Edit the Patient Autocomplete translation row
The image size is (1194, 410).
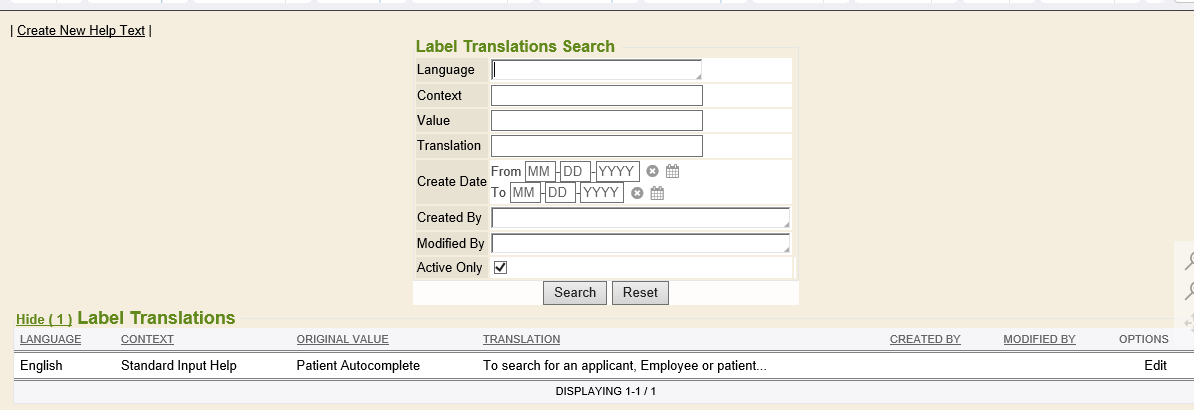(x=1155, y=366)
